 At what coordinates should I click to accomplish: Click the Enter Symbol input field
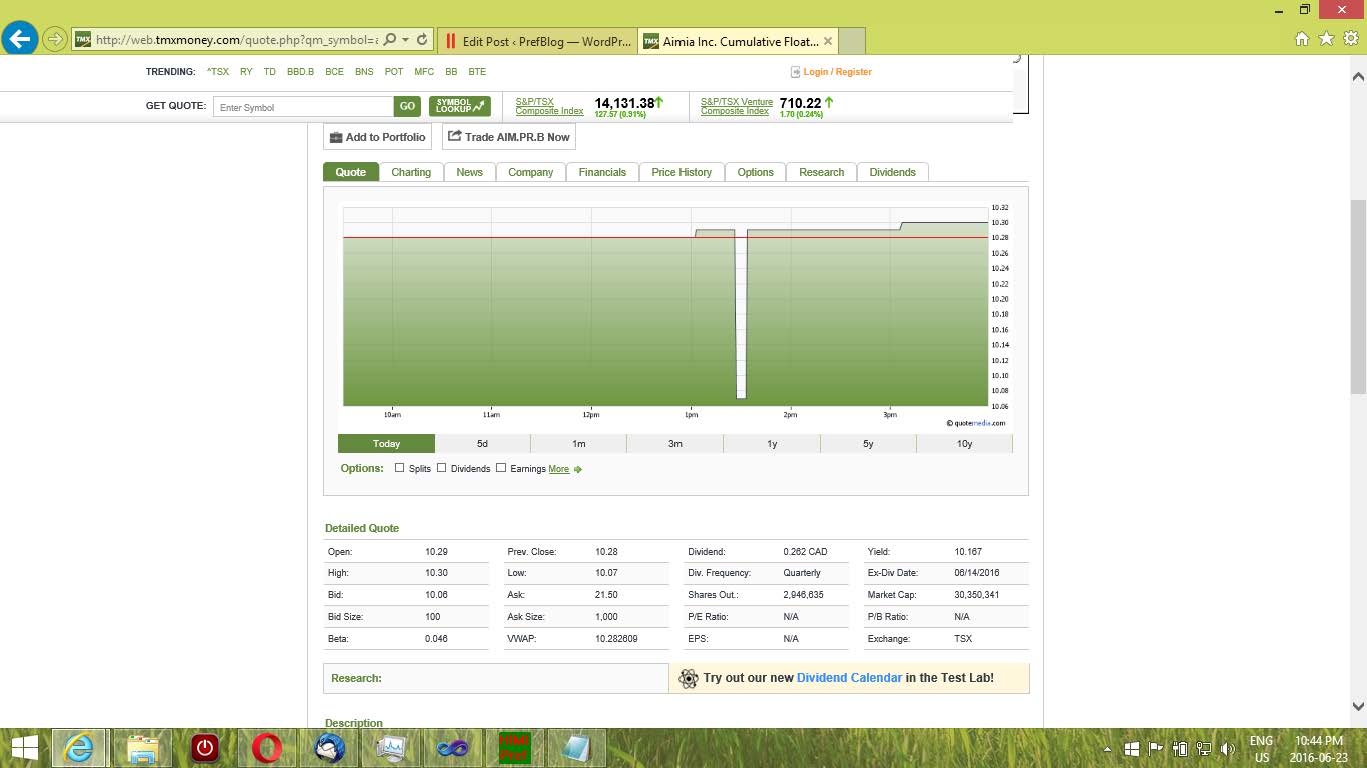[x=303, y=107]
